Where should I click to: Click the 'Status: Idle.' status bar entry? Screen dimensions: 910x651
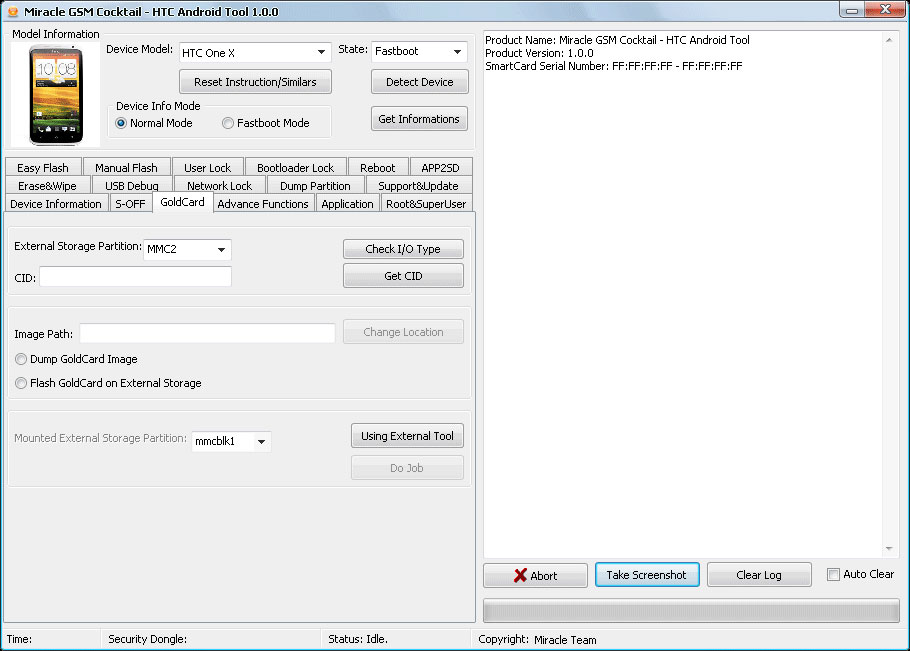[358, 639]
